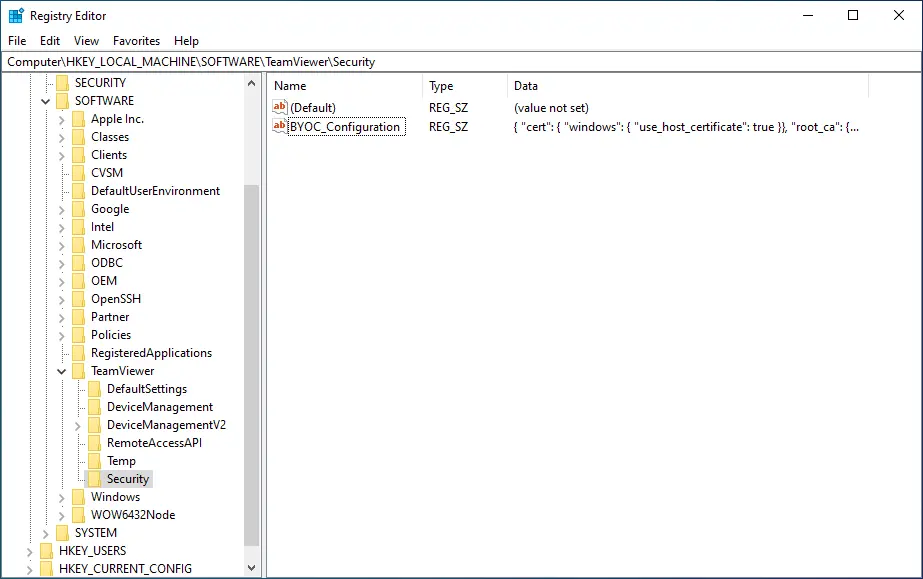
Task: Click the Classes folder icon
Action: click(78, 137)
